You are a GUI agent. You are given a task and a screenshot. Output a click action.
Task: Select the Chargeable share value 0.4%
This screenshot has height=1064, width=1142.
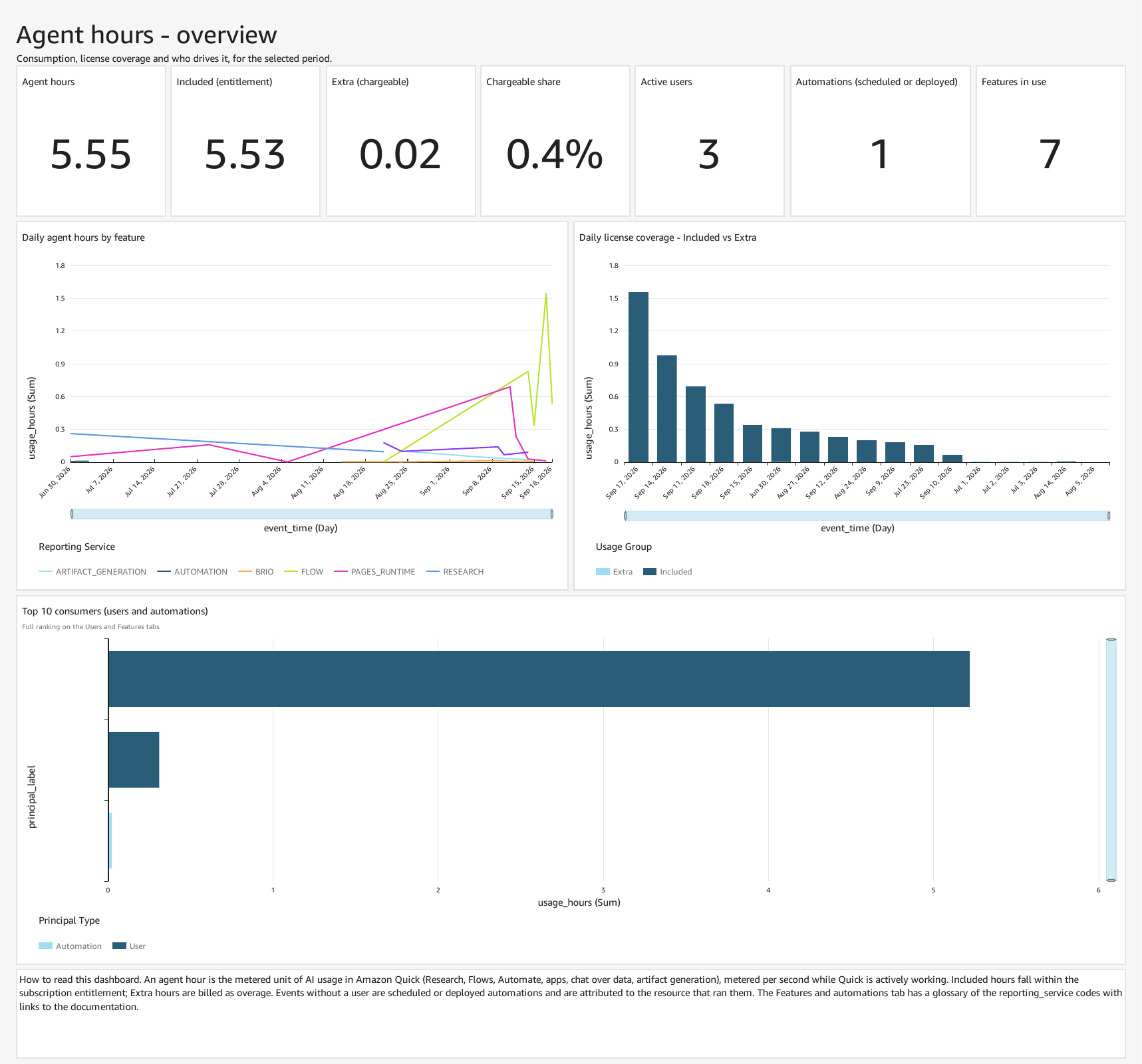(x=555, y=154)
